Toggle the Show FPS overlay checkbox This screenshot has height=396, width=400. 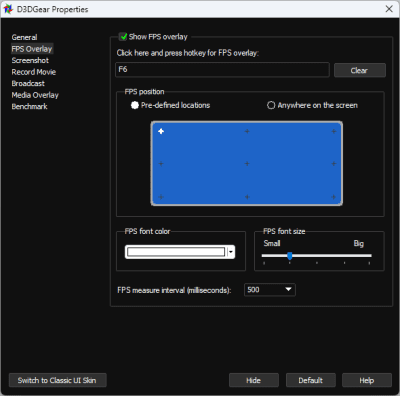(x=123, y=36)
